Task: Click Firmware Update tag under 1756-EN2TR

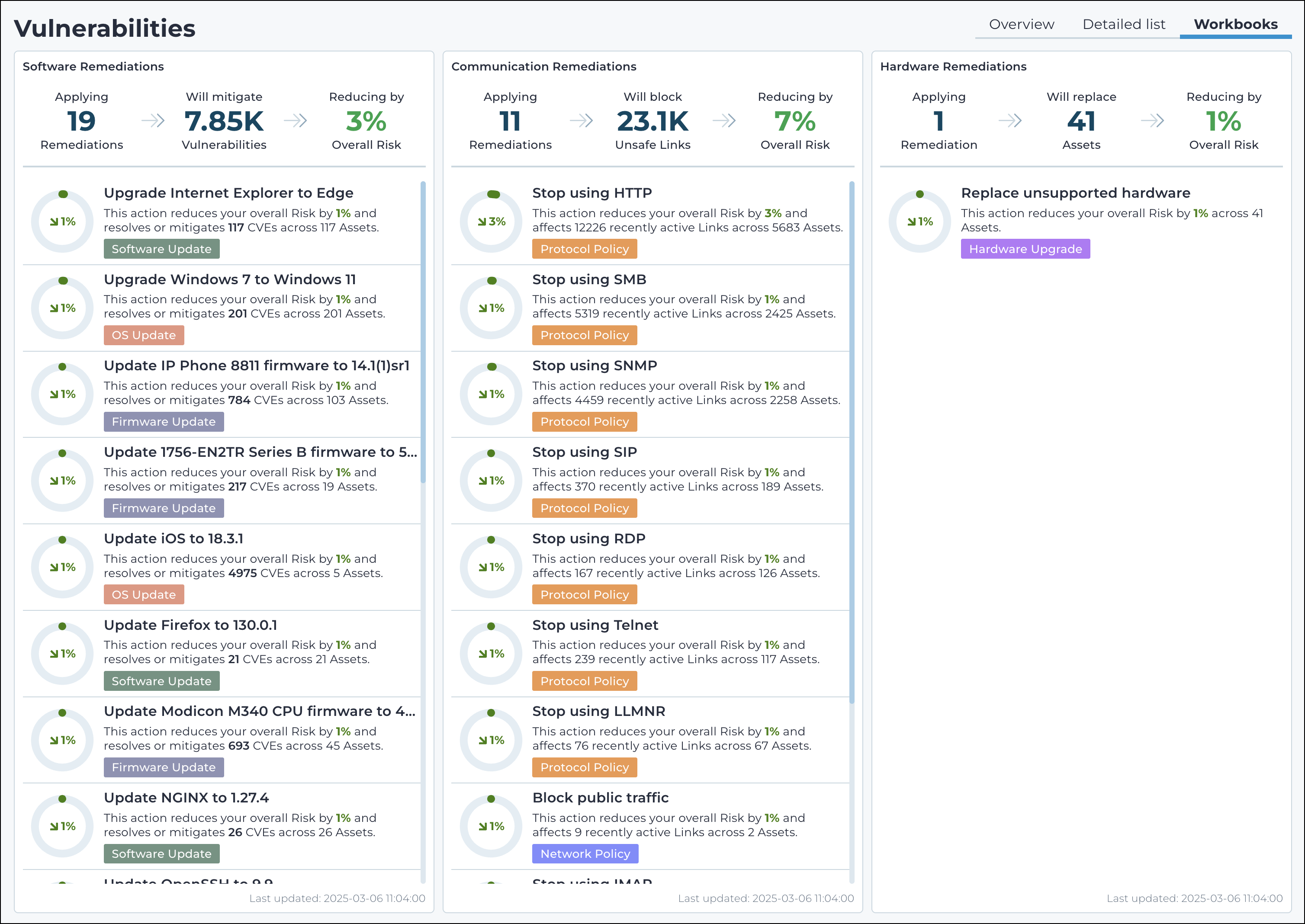Action: [x=164, y=508]
